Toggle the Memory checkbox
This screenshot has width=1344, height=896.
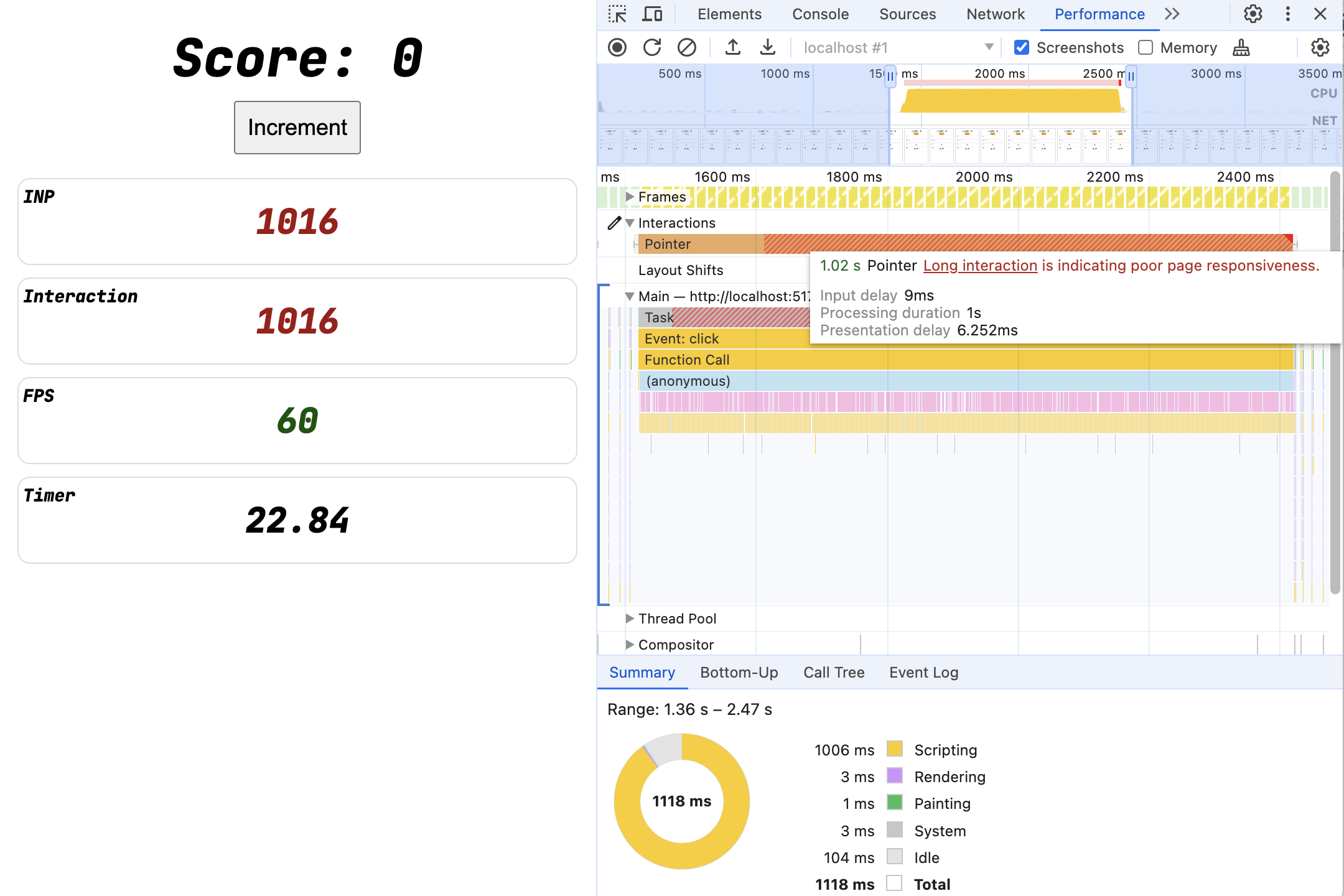tap(1143, 47)
